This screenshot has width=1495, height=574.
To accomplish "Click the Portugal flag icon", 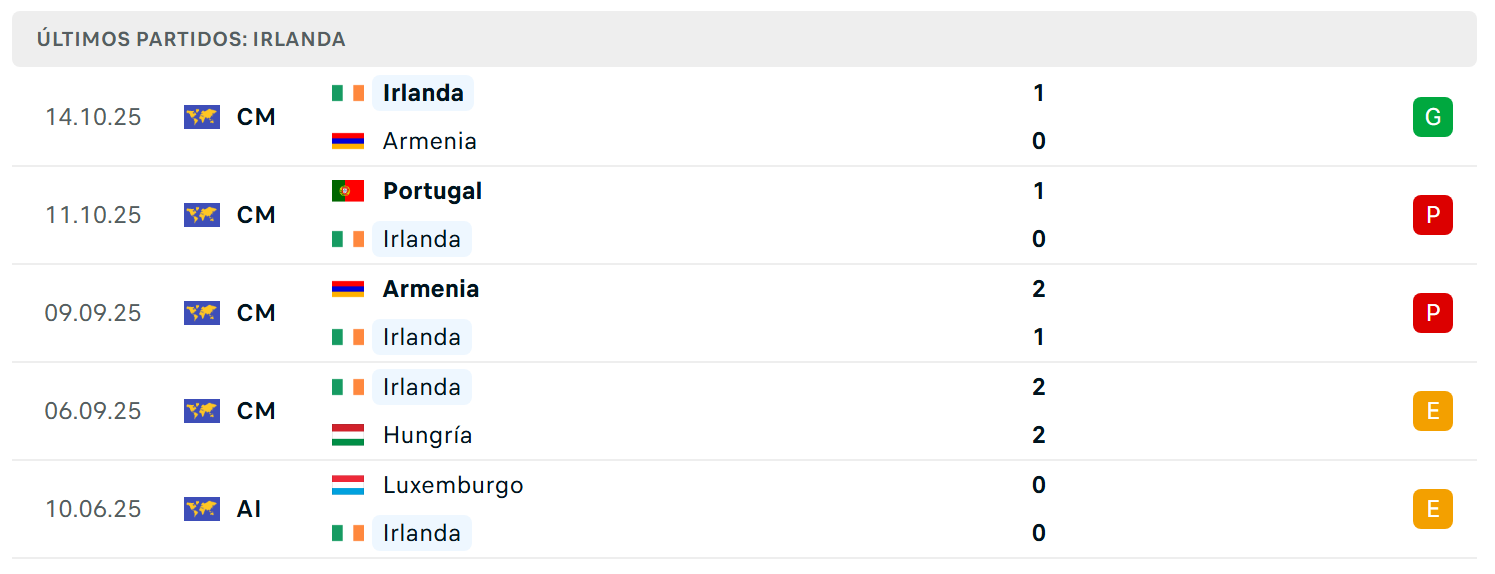I will click(x=348, y=191).
